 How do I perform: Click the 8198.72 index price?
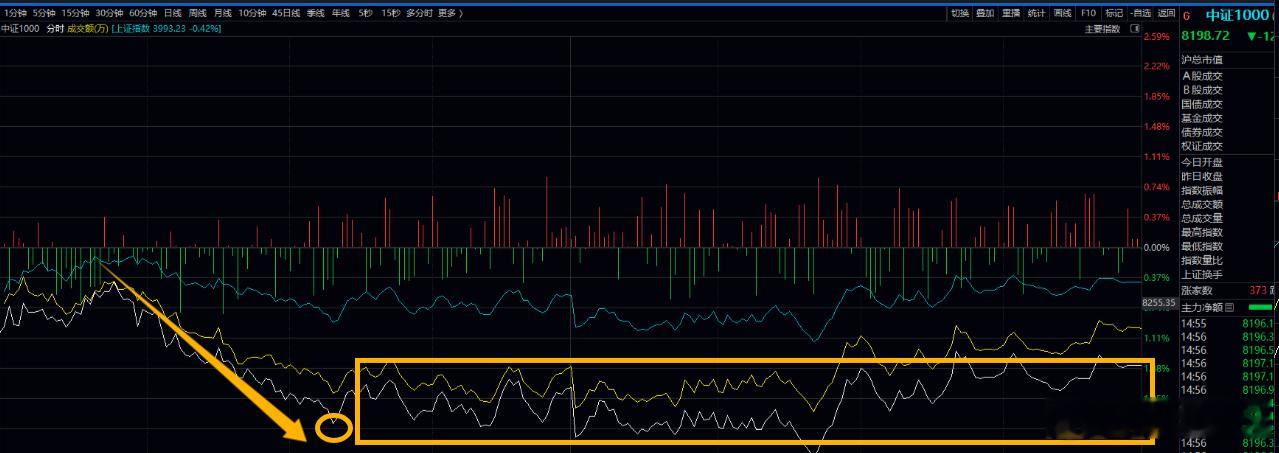[x=1204, y=36]
